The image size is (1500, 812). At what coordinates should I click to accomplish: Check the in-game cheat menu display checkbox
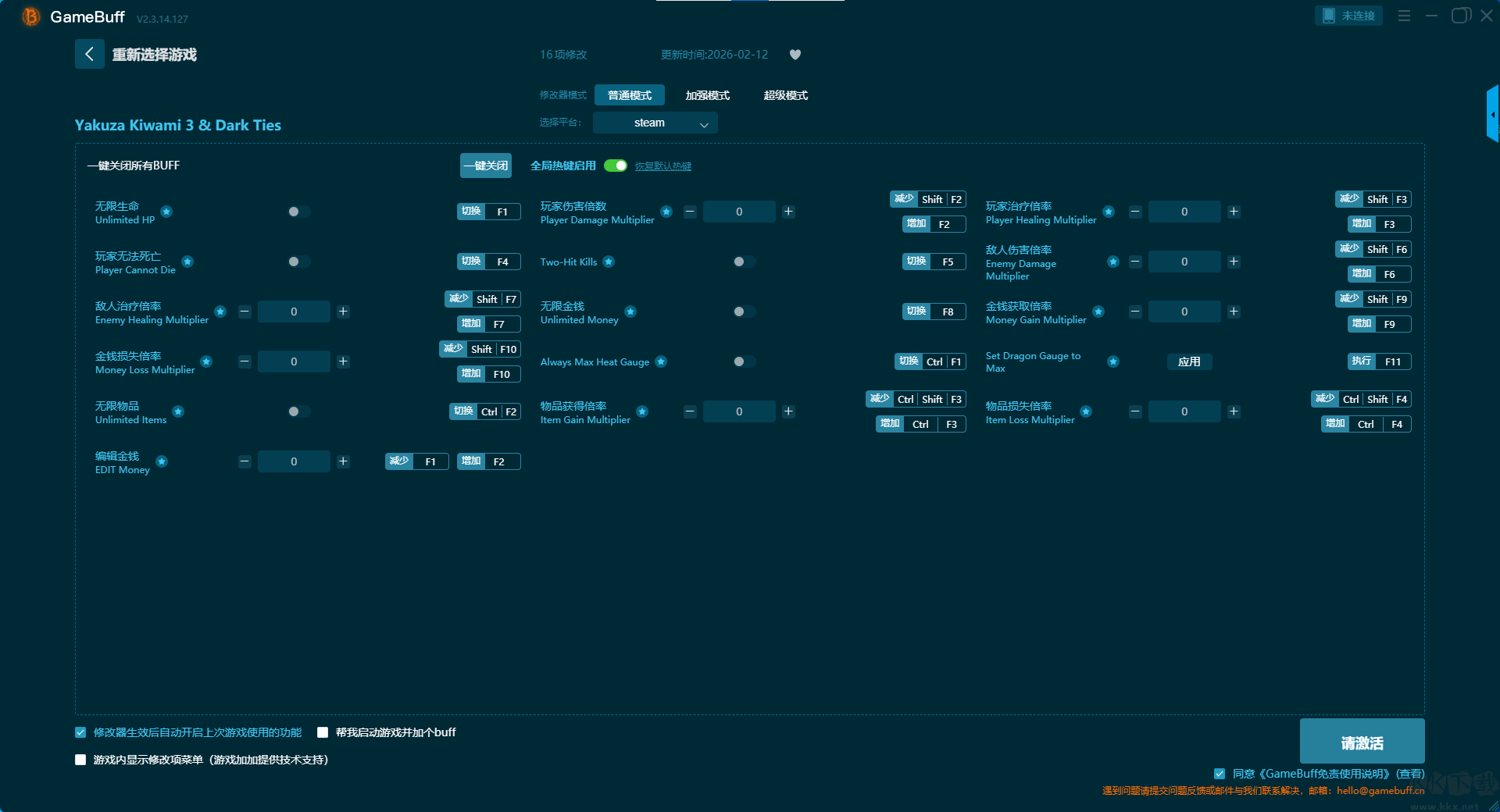click(x=80, y=760)
